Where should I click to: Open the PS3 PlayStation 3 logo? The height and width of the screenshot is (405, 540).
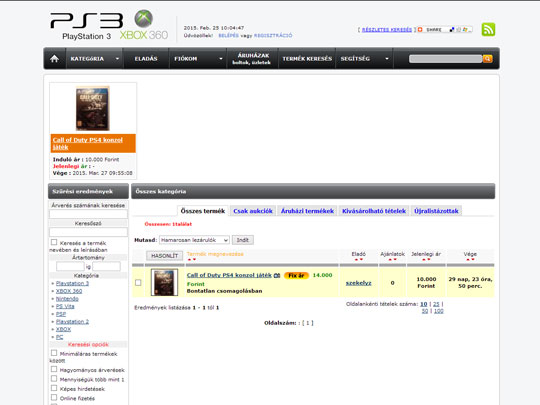click(86, 26)
